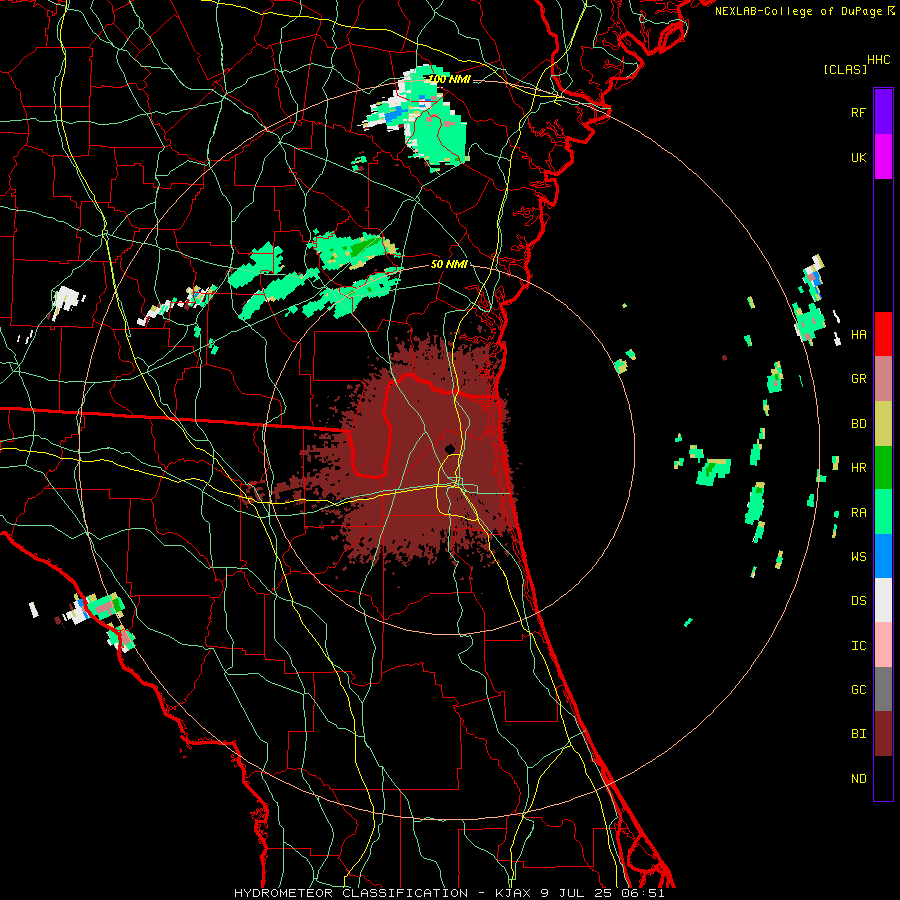Click the GC legend label
Image resolution: width=900 pixels, height=900 pixels.
pos(858,689)
